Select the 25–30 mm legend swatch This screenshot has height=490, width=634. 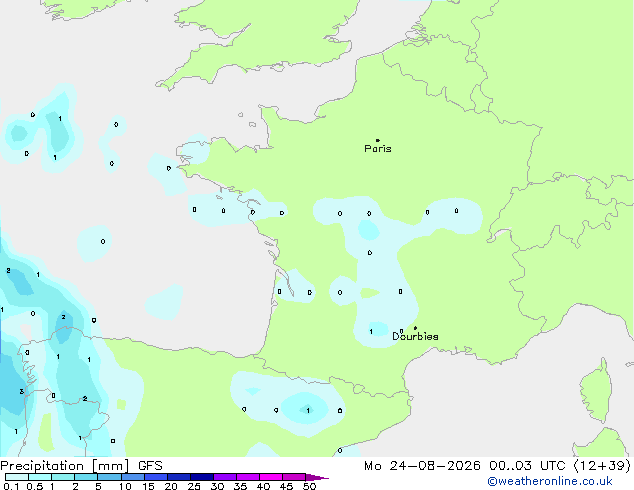[202, 477]
